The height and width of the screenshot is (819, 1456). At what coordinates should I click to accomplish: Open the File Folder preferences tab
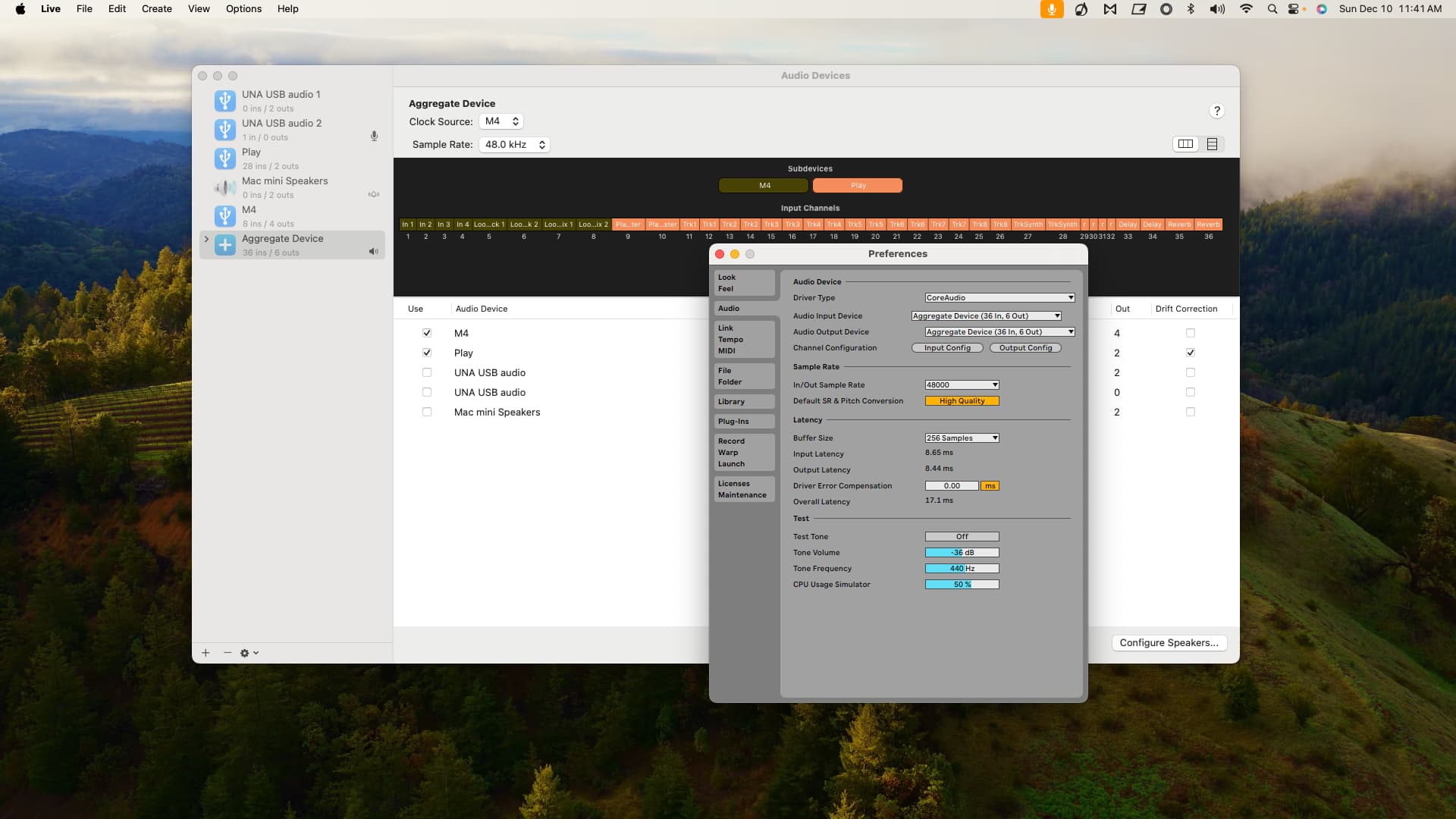pyautogui.click(x=744, y=376)
